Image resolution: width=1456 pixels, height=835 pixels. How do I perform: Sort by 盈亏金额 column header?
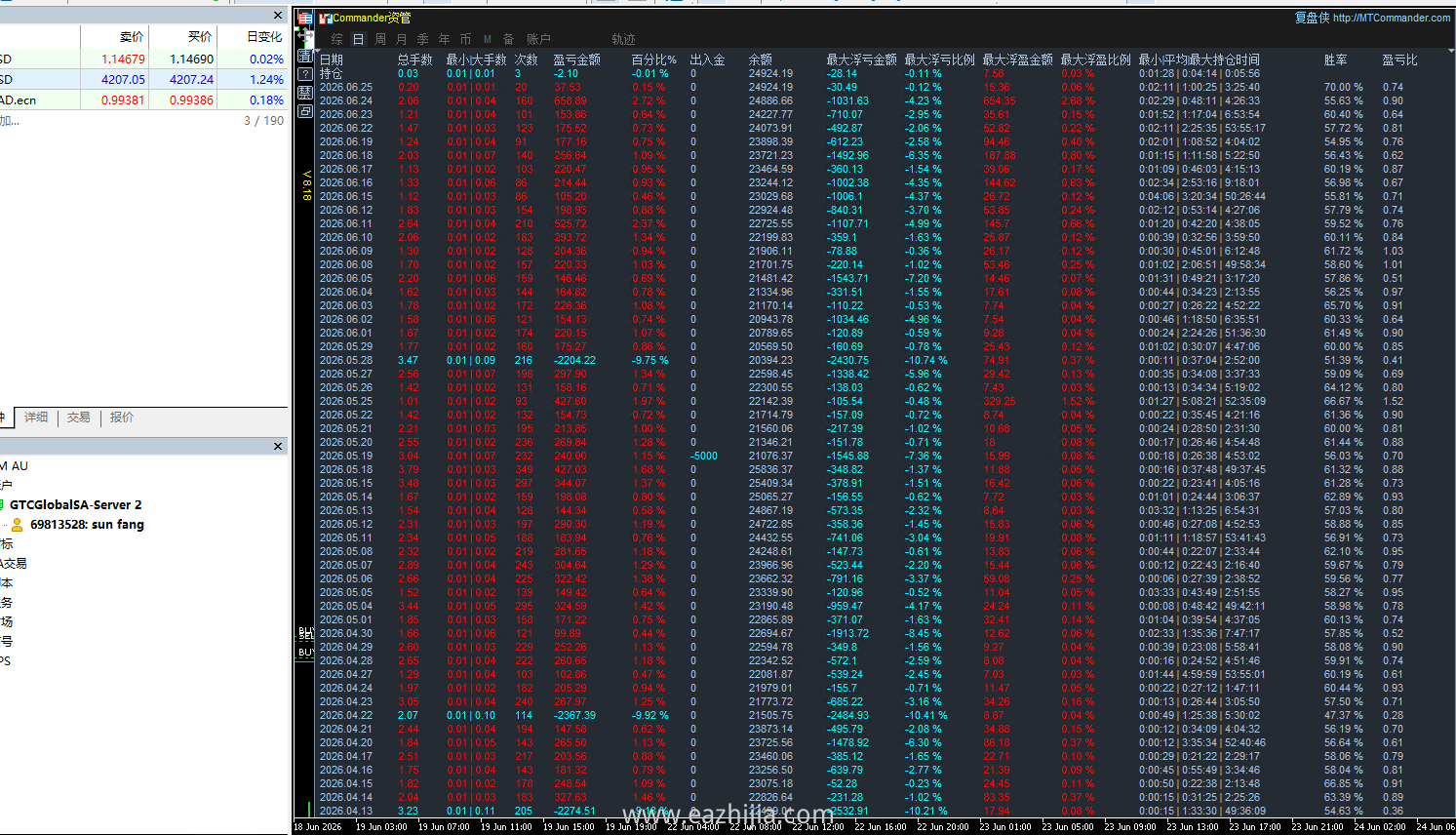point(577,60)
